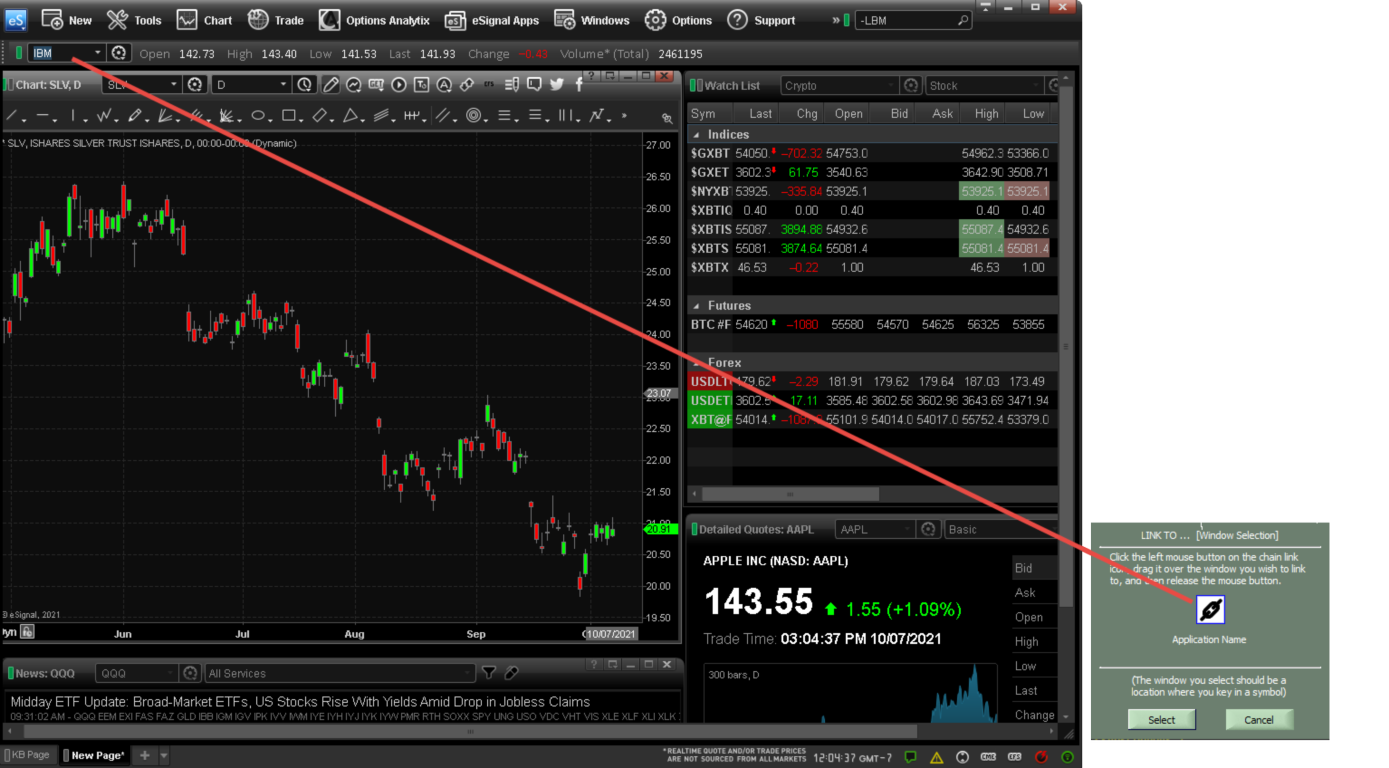The image size is (1389, 768).
Task: Collapse the Indices group
Action: coord(697,134)
